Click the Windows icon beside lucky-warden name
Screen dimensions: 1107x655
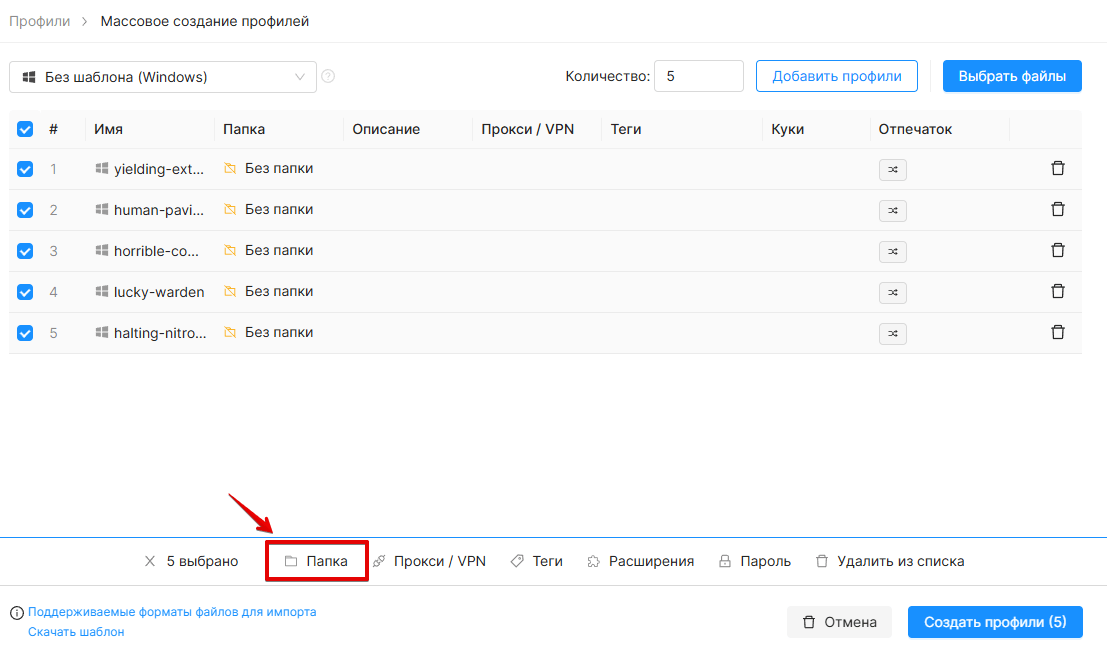[x=102, y=291]
